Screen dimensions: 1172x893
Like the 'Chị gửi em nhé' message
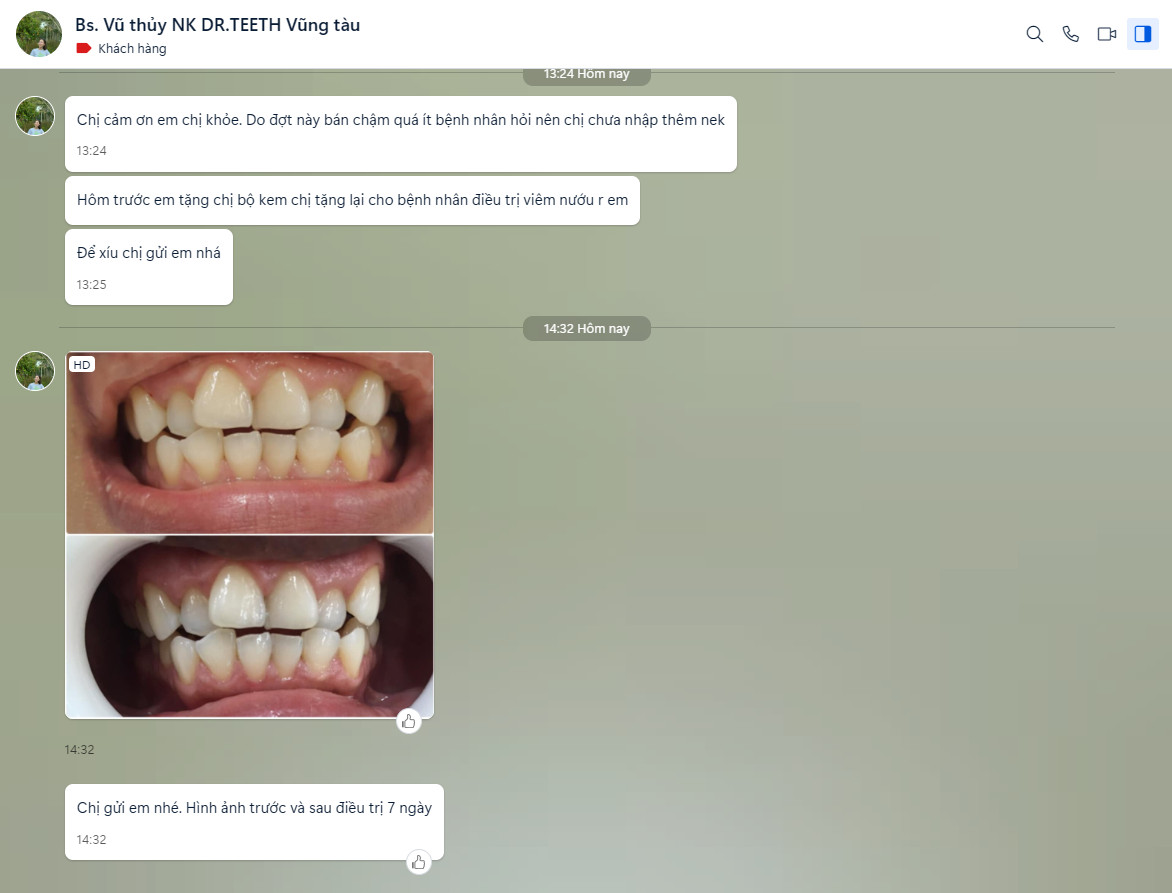(419, 862)
